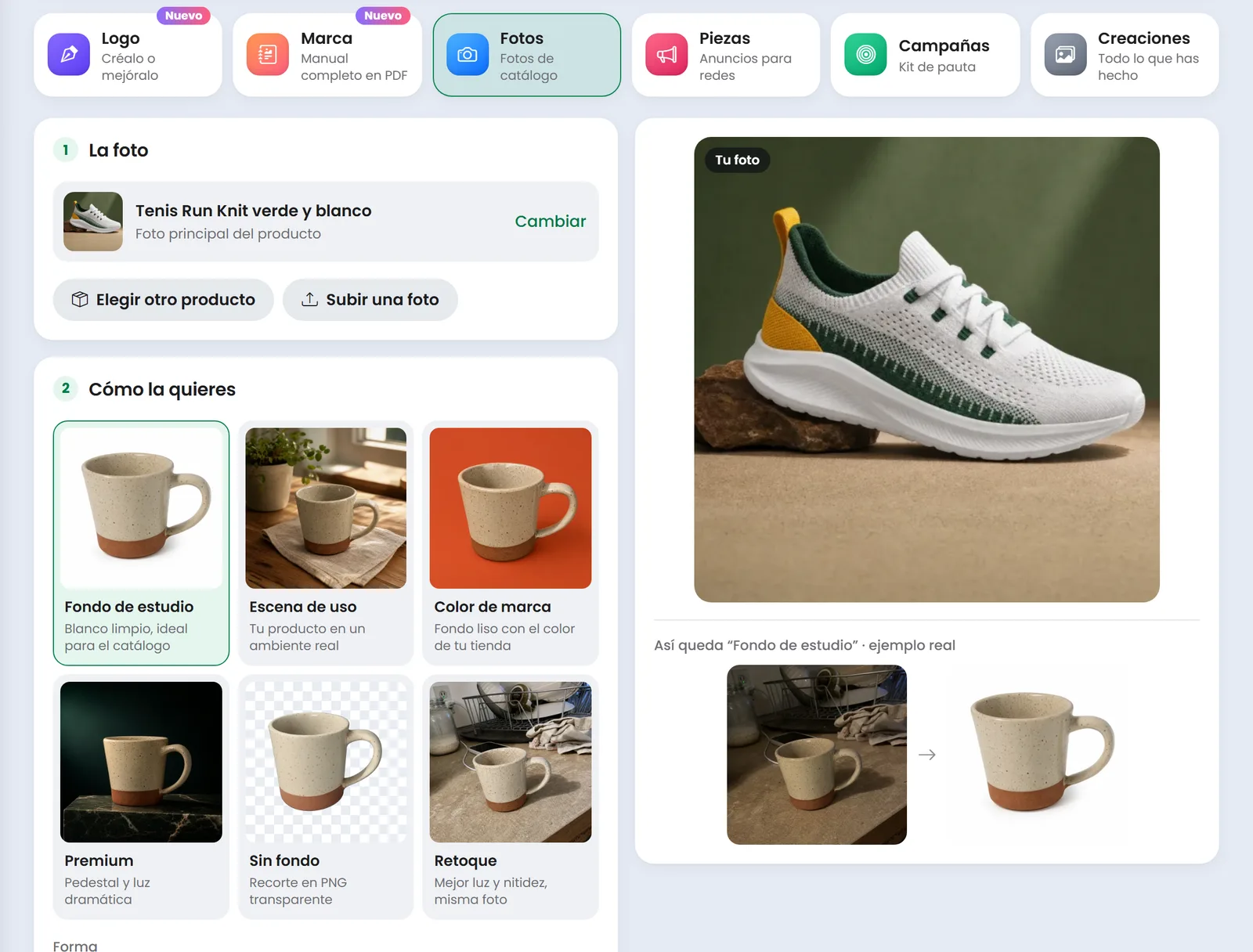This screenshot has width=1253, height=952.
Task: Click the orange Marca manual icon
Action: click(x=268, y=55)
